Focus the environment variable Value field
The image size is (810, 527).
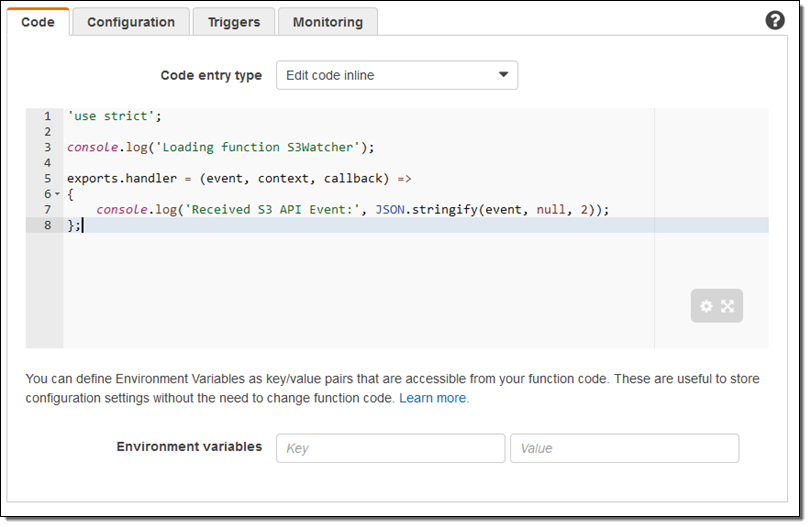624,448
